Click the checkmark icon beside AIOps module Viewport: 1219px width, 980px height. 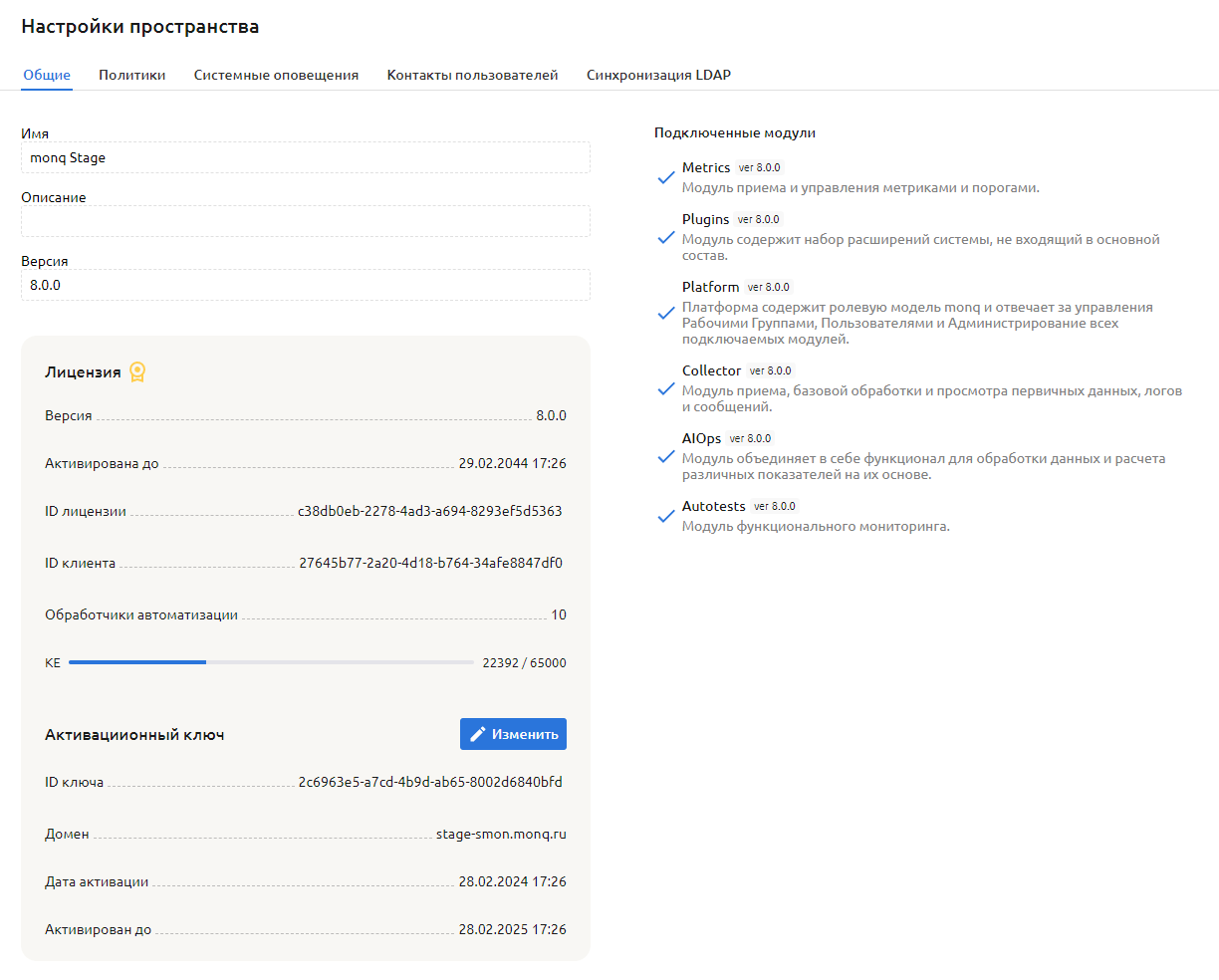(666, 457)
